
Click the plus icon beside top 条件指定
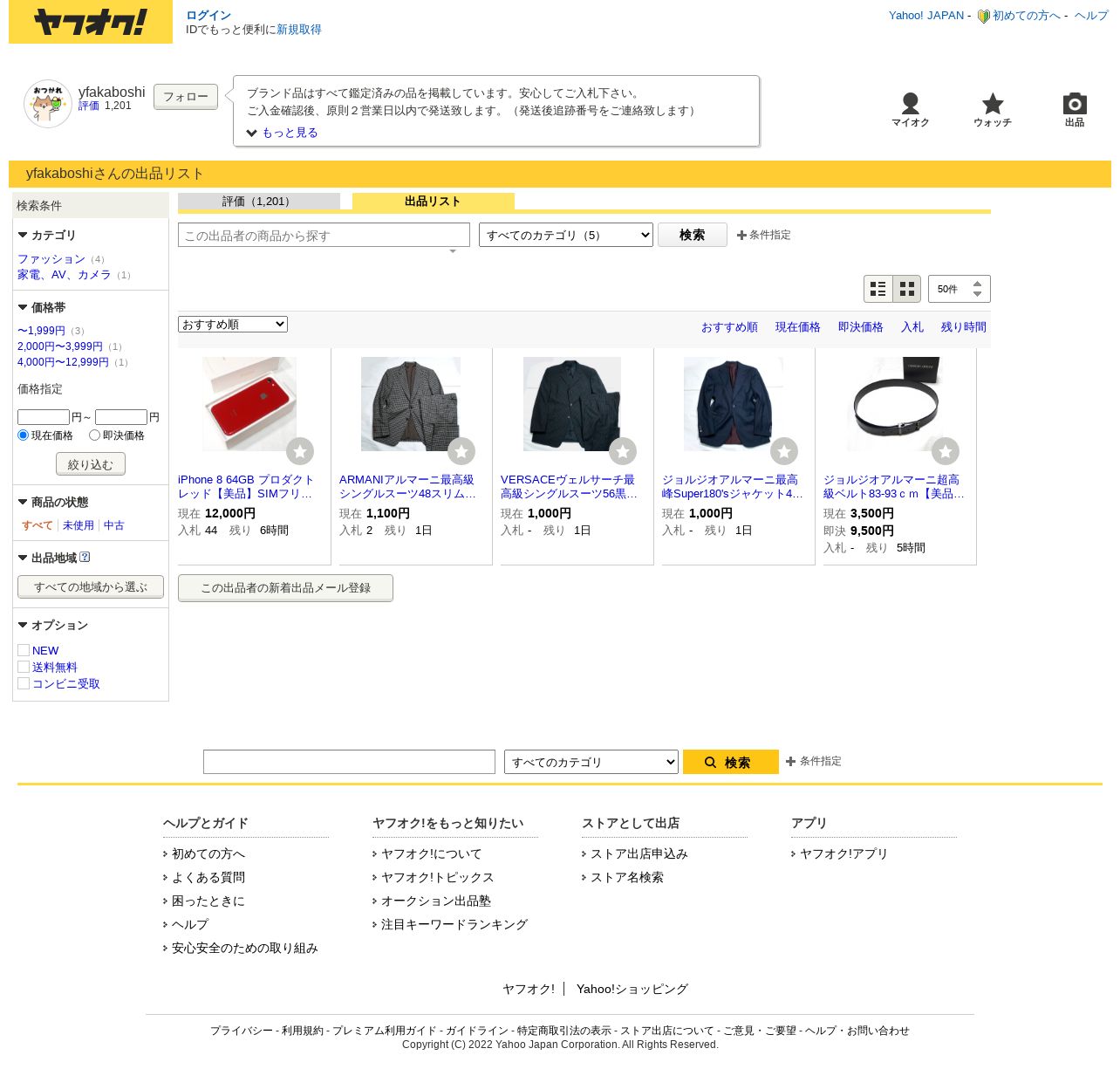click(741, 236)
